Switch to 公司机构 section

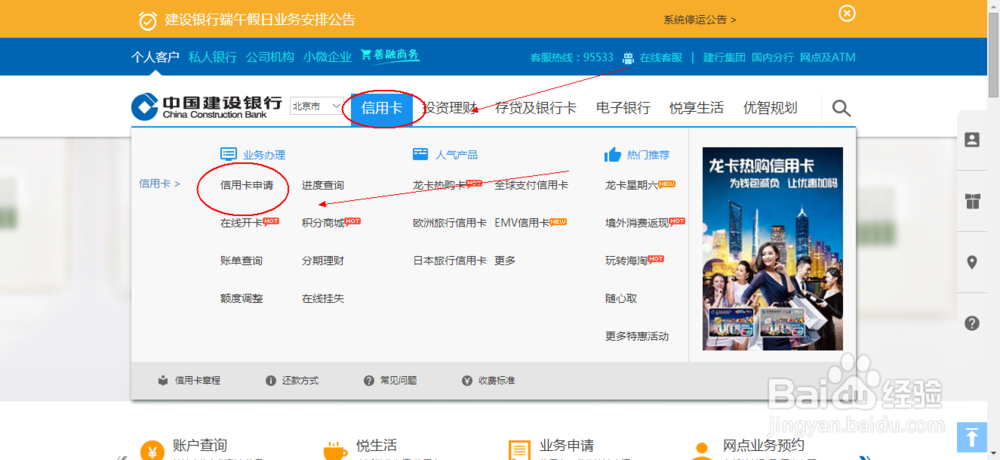pos(270,57)
